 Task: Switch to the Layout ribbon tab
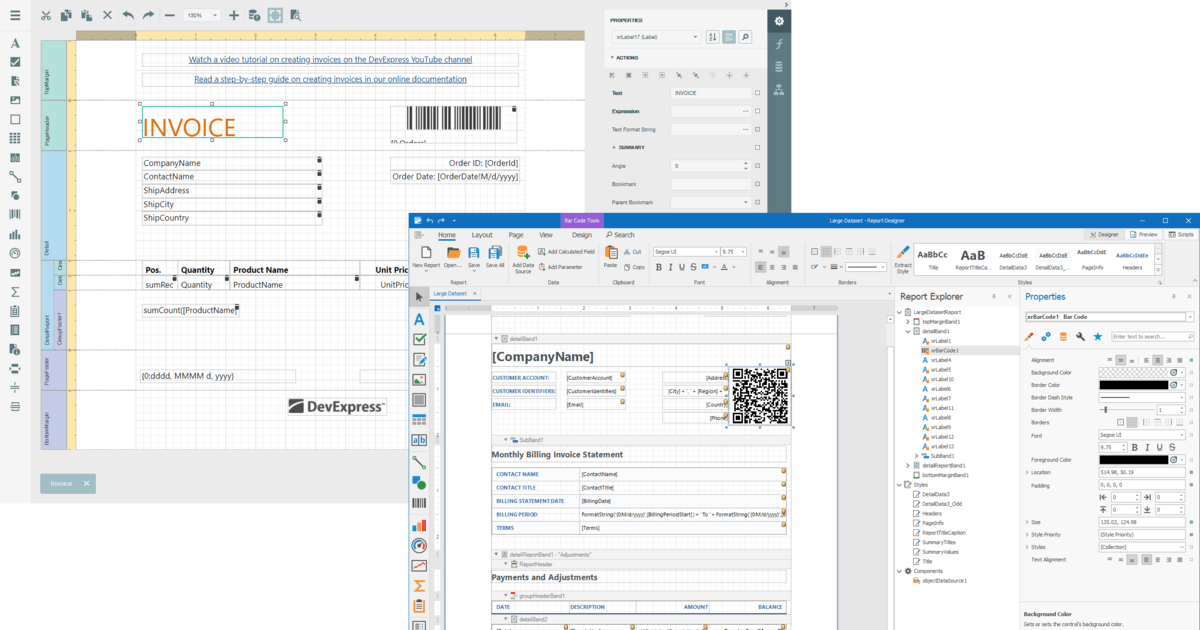(x=482, y=235)
